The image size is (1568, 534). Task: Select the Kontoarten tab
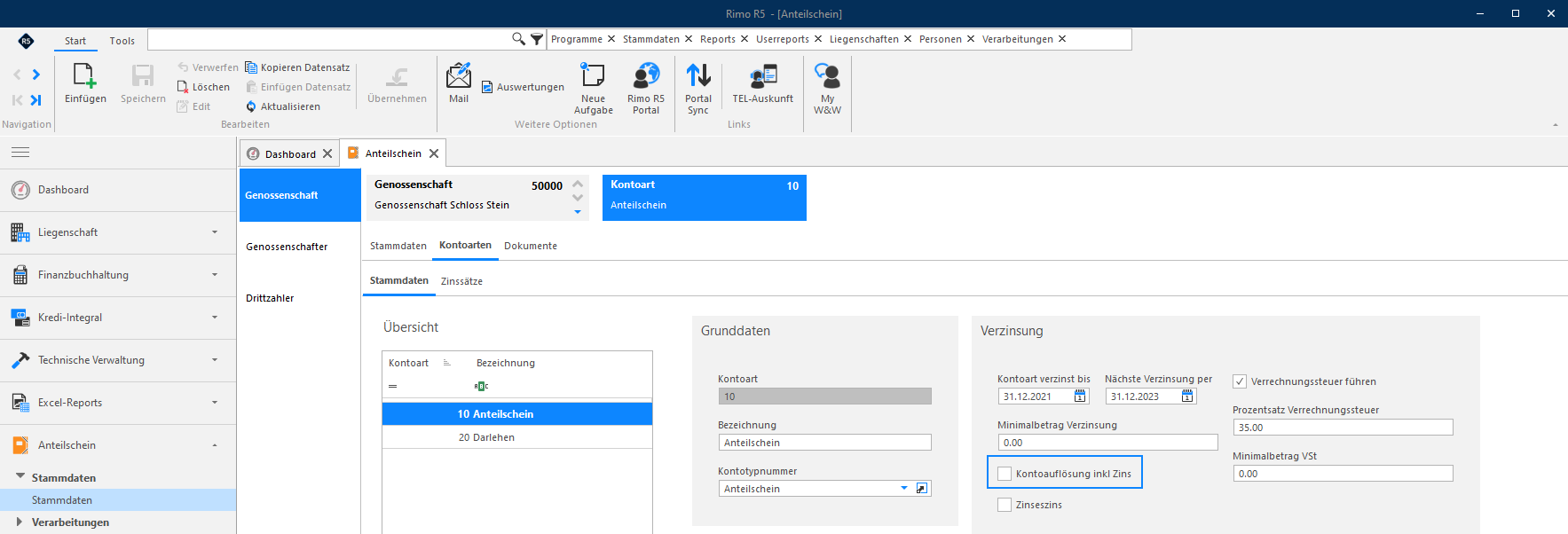pyautogui.click(x=465, y=246)
